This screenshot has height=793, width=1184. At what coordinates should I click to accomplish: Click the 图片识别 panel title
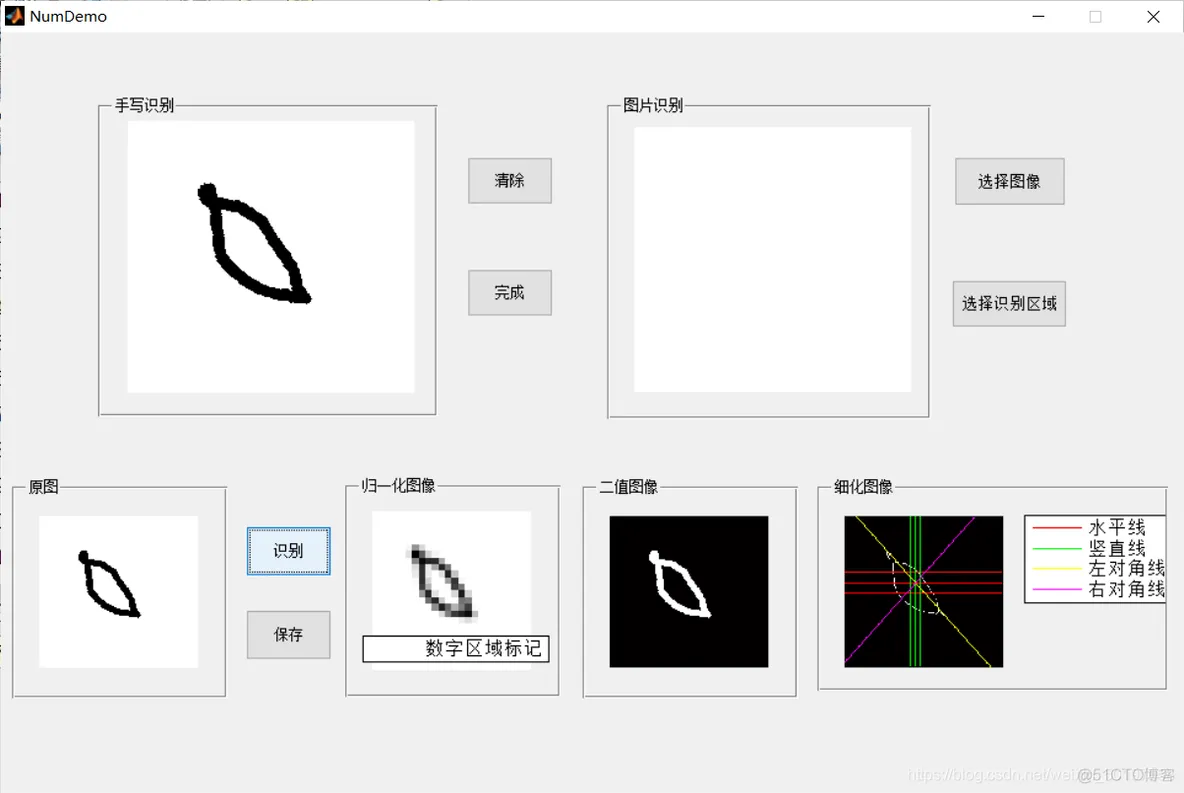653,106
